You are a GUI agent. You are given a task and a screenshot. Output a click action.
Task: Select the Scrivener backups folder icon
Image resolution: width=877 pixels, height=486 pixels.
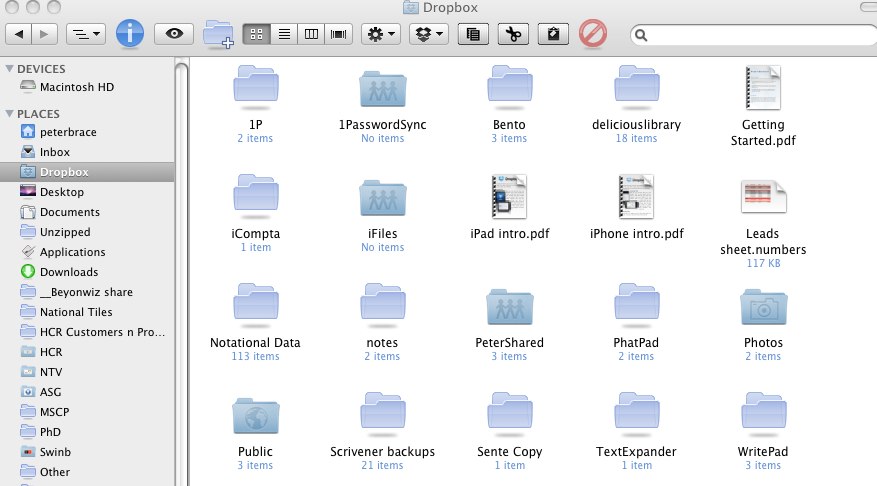383,413
